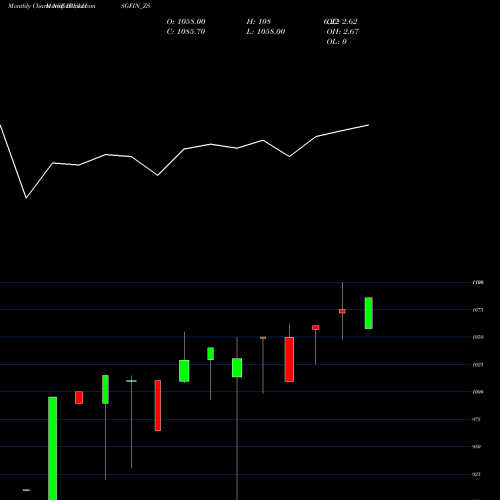Image resolution: width=500 pixels, height=500 pixels.
Task: Click the 1050 price axis label
Action: pyautogui.click(x=478, y=337)
